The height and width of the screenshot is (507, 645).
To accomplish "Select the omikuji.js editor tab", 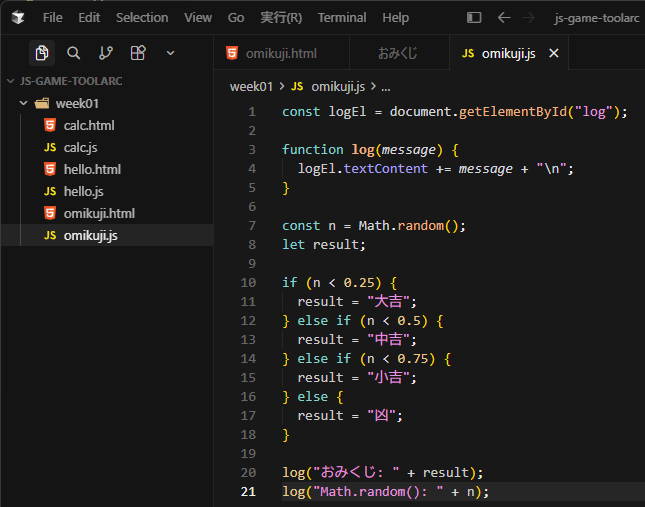I will click(508, 53).
